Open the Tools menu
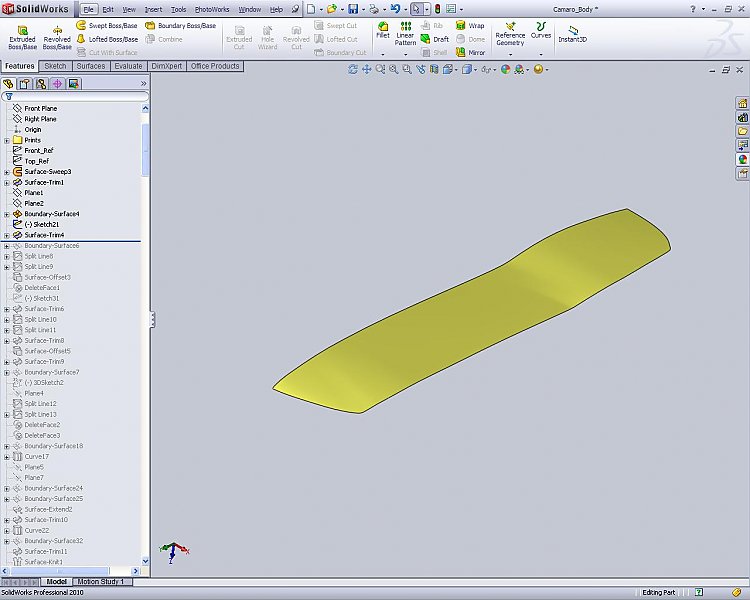This screenshot has width=750, height=600. pos(178,9)
